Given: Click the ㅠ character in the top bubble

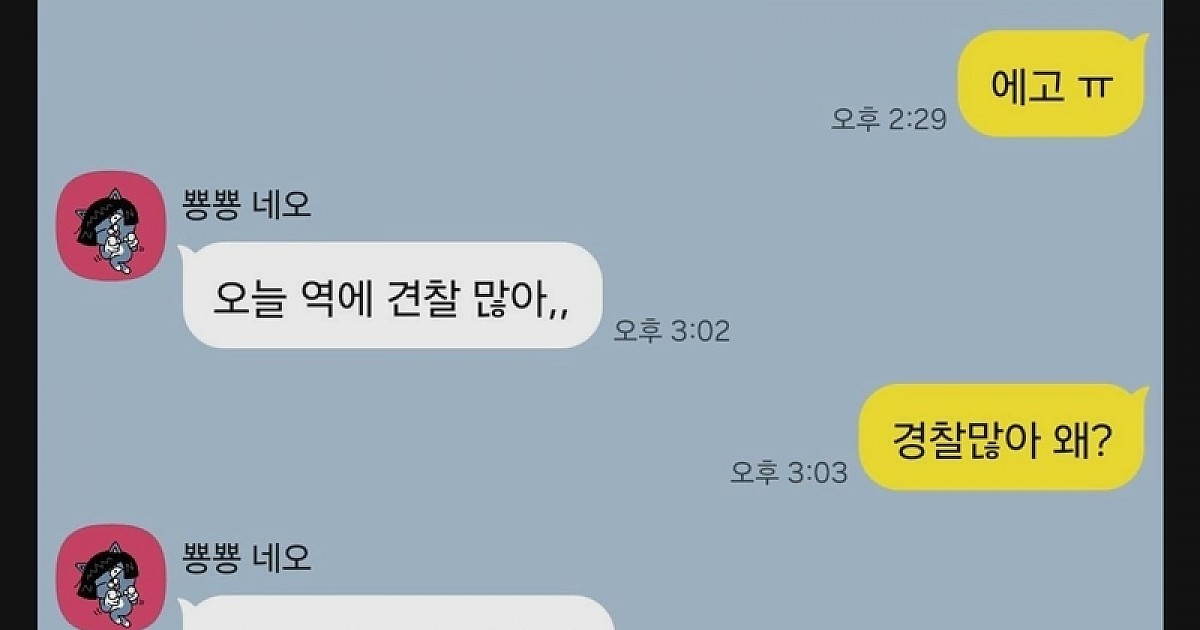Looking at the screenshot, I should (1097, 88).
